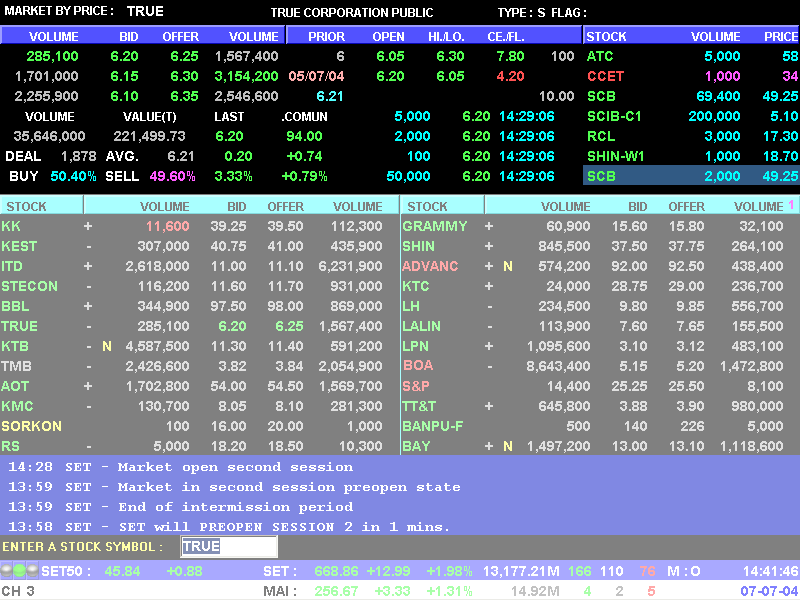Select the LALIN stock symbol
800x600 pixels.
(x=421, y=326)
